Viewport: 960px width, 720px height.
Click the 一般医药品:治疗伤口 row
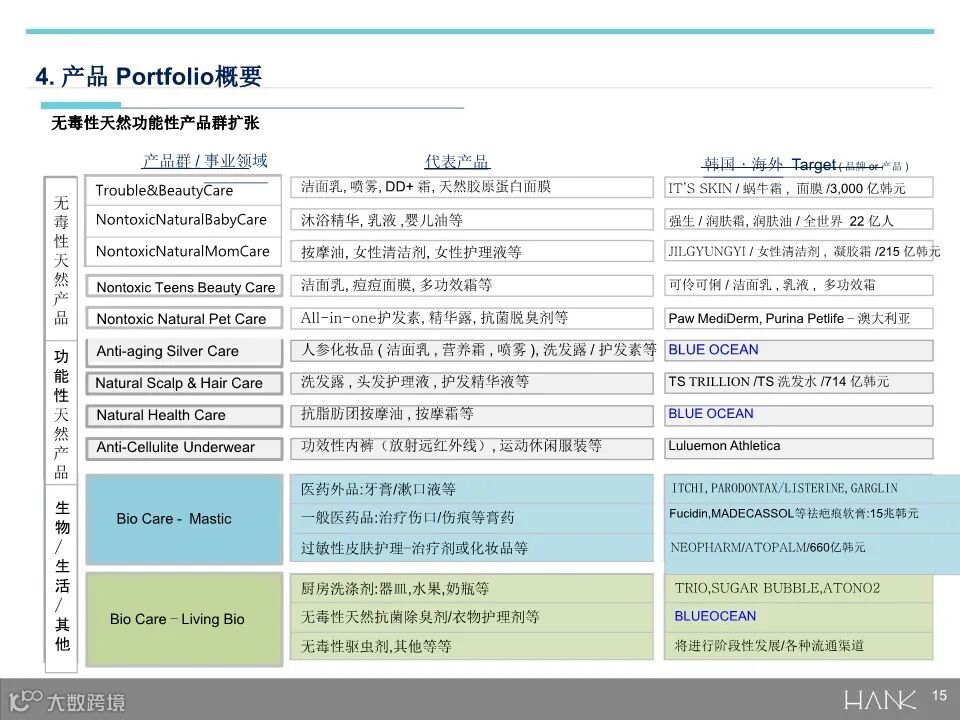(x=471, y=518)
